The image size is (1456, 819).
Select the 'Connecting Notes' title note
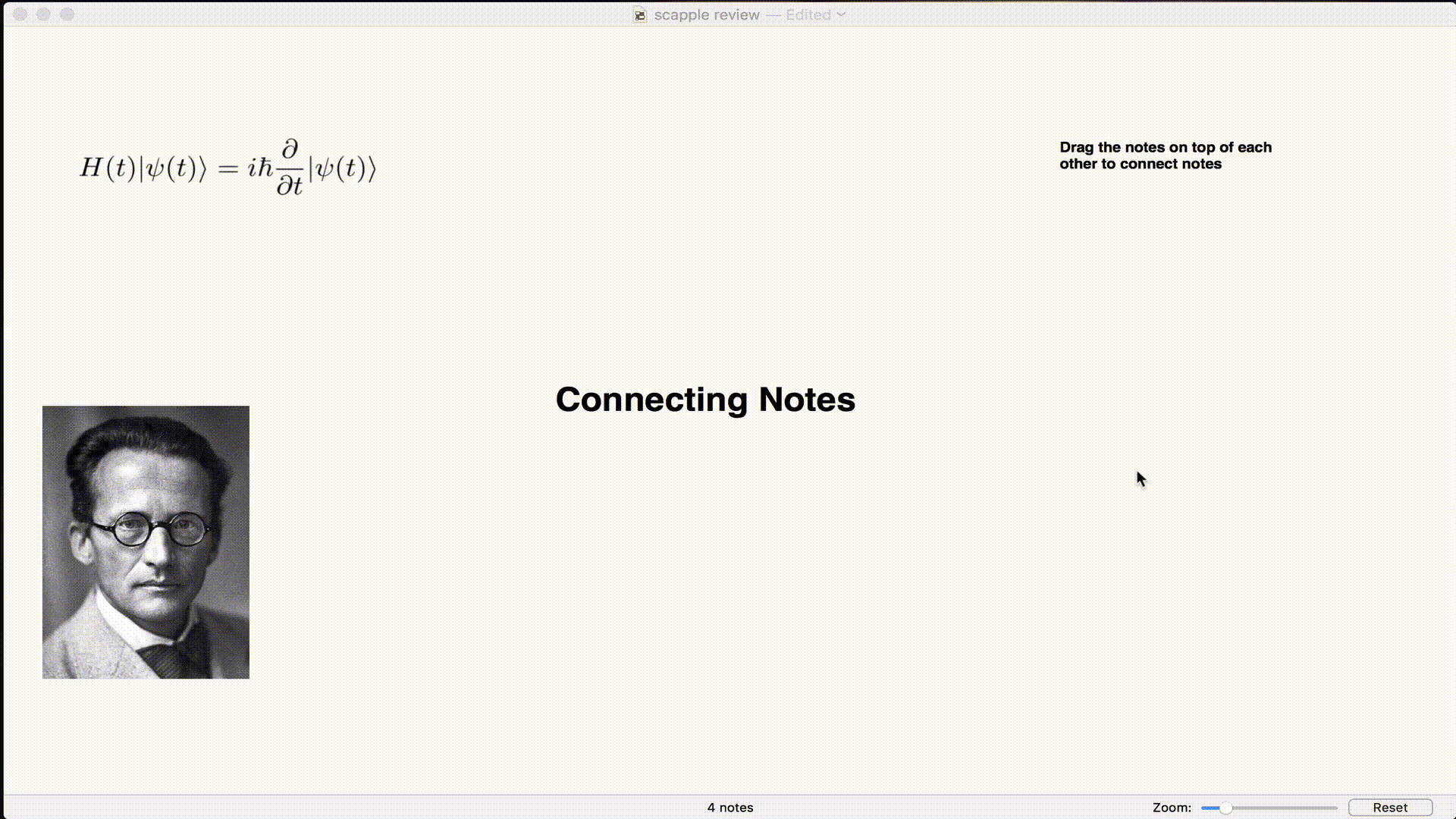coord(705,400)
